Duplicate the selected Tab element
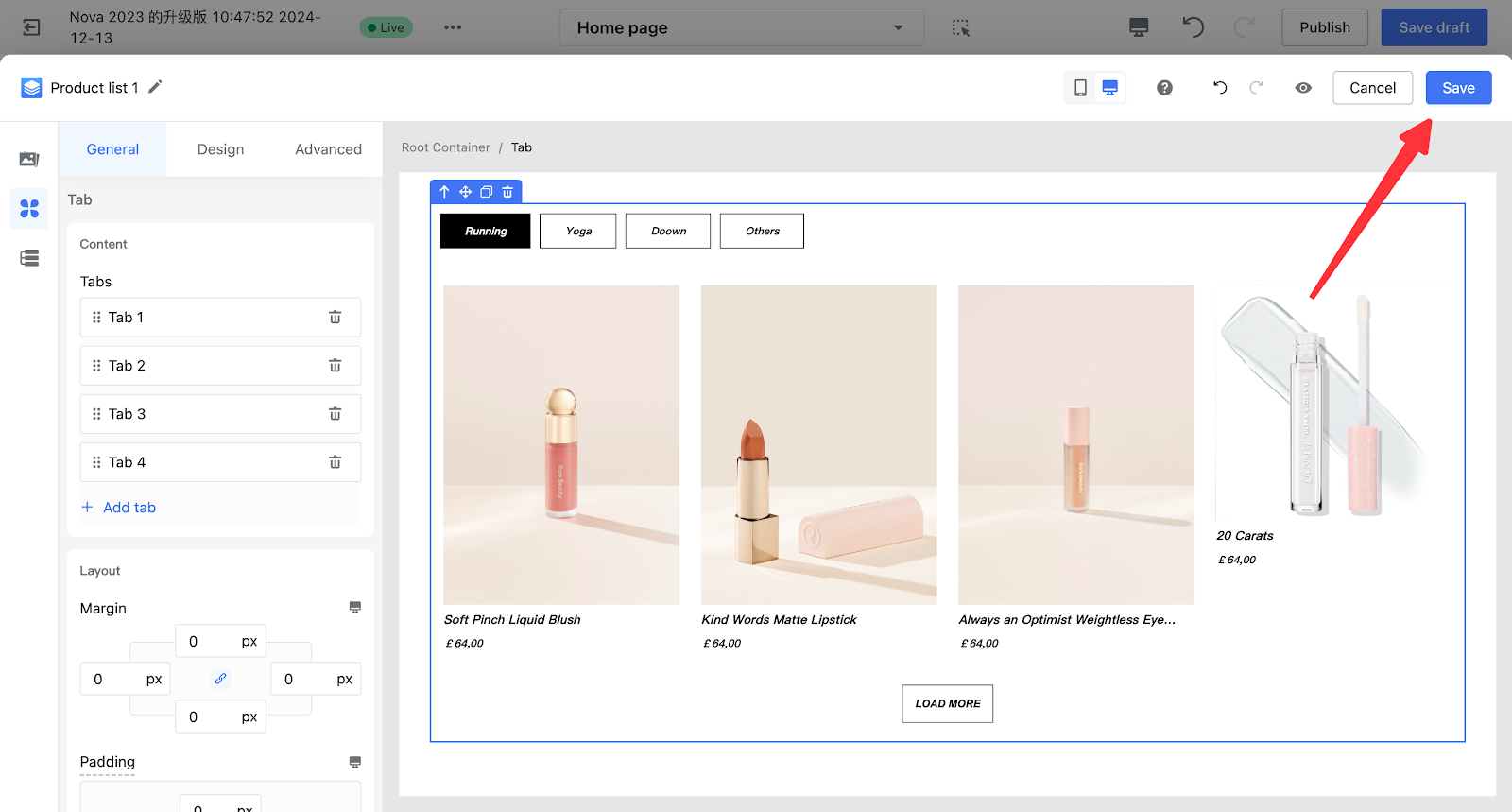Screen dimensions: 1512x812 486,192
